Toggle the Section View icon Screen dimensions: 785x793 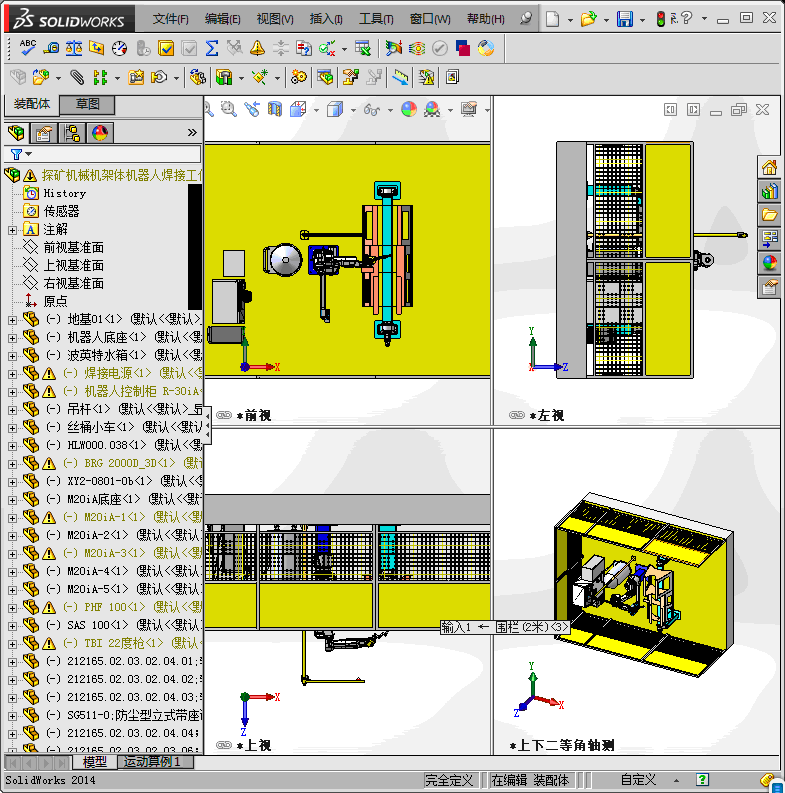275,109
